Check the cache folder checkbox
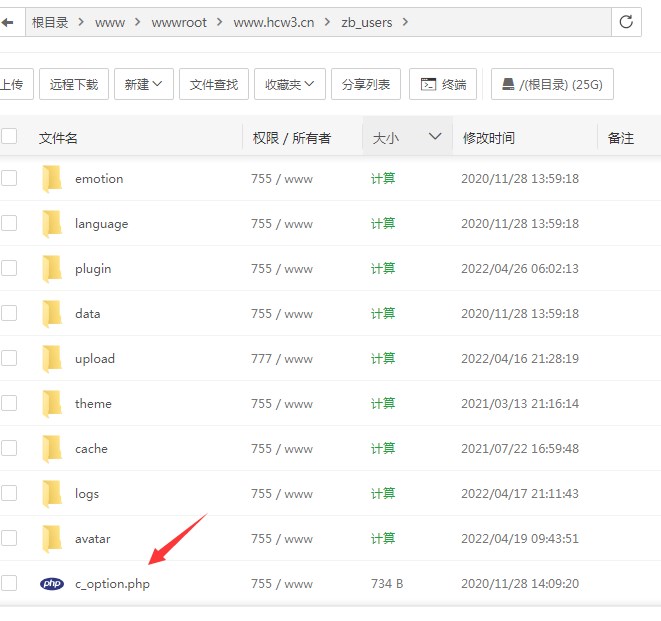The width and height of the screenshot is (661, 621). point(9,448)
